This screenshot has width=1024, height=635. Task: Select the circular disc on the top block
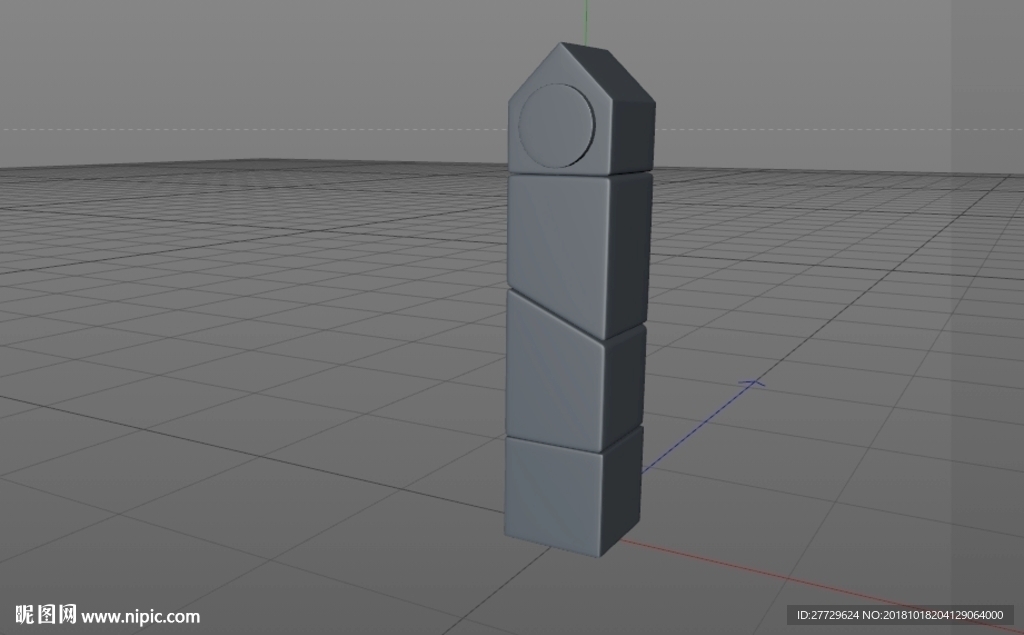(x=556, y=125)
